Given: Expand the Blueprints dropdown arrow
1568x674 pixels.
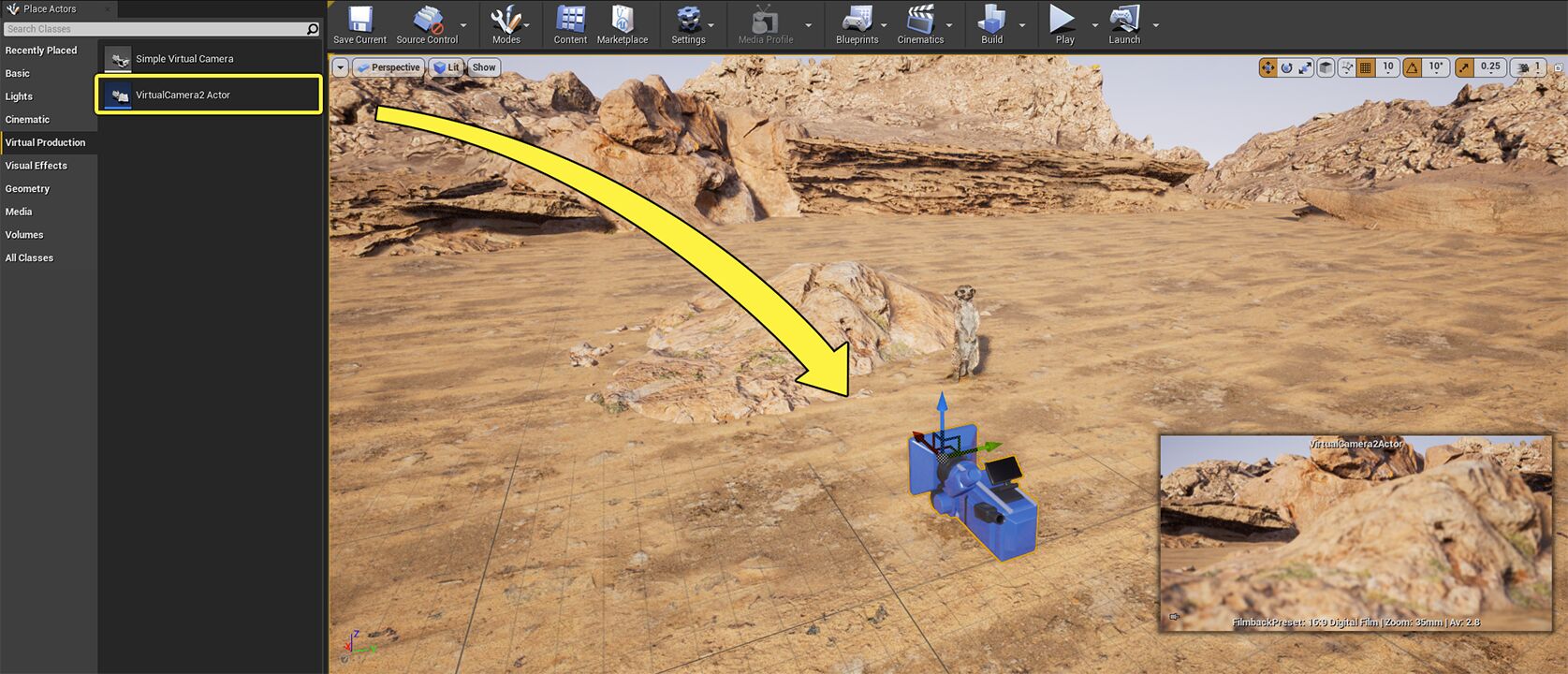Looking at the screenshot, I should [x=884, y=25].
